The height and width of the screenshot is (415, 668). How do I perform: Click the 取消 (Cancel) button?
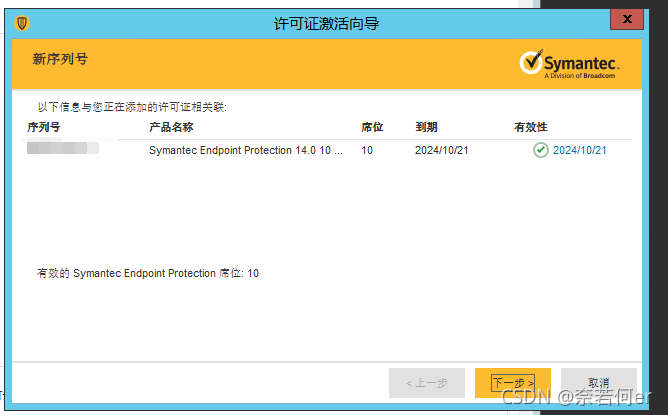pyautogui.click(x=599, y=383)
